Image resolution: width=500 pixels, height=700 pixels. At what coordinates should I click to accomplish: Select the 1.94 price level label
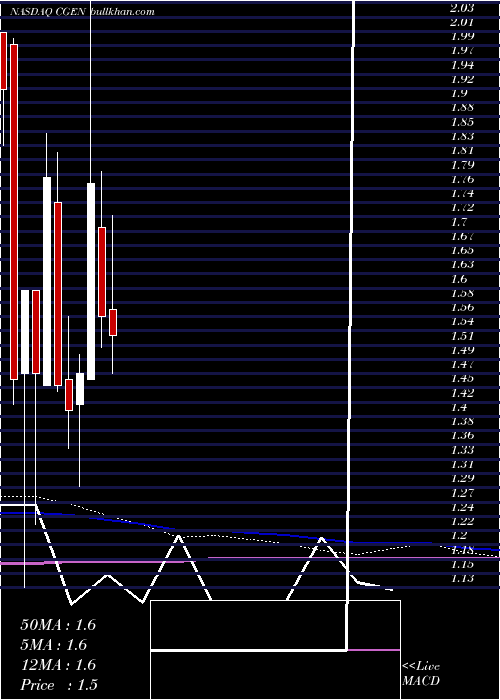point(462,65)
